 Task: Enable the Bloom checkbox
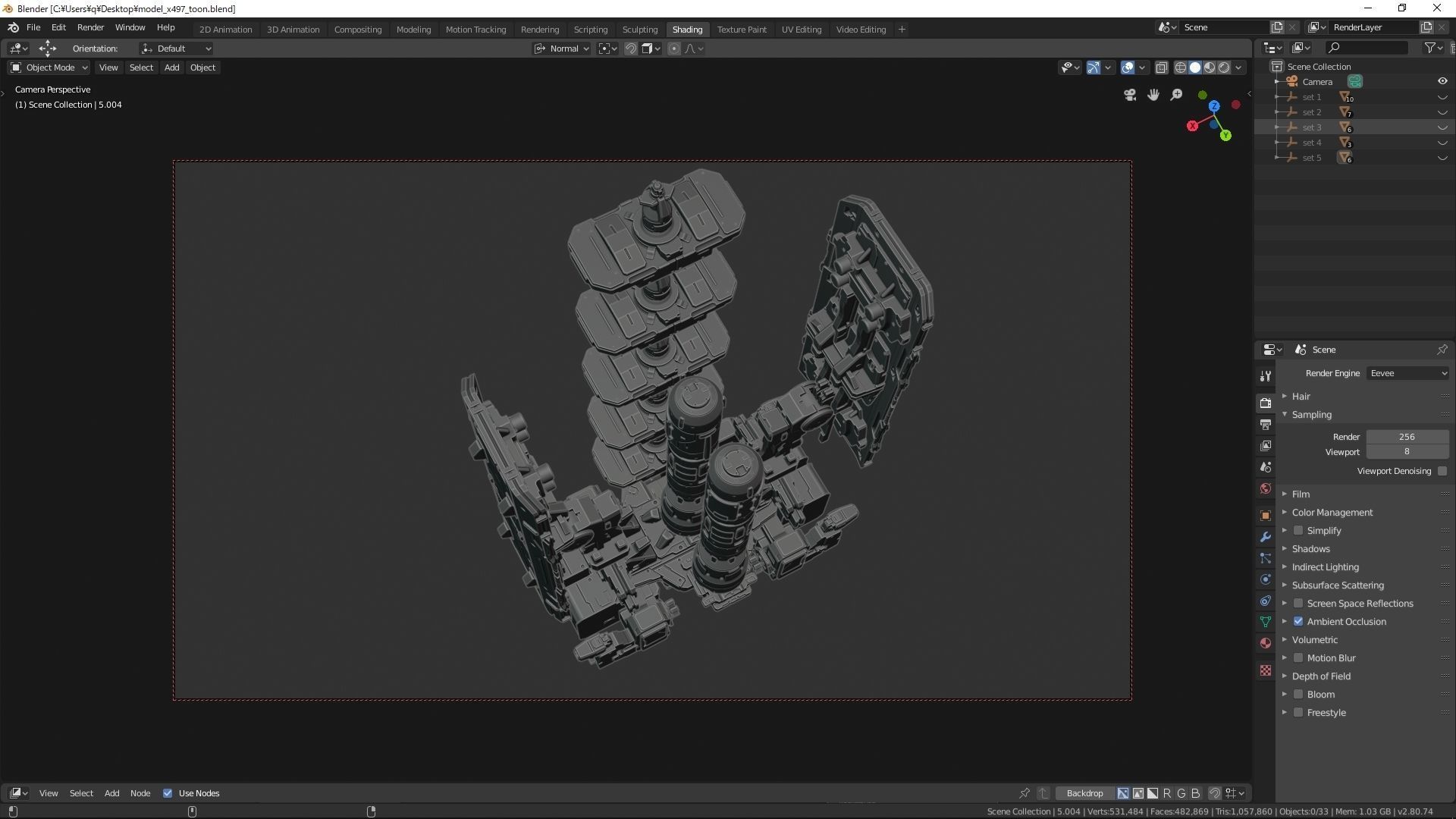(1298, 695)
